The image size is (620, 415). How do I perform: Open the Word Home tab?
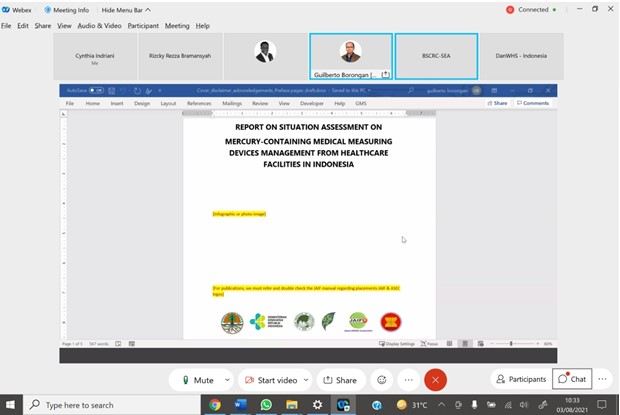pos(93,103)
